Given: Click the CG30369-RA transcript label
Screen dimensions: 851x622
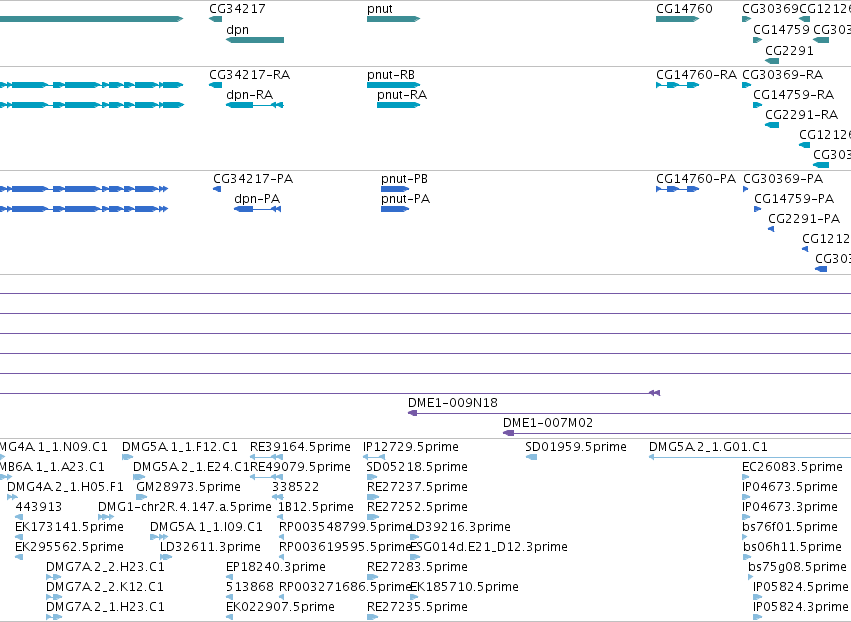Looking at the screenshot, I should 783,75.
